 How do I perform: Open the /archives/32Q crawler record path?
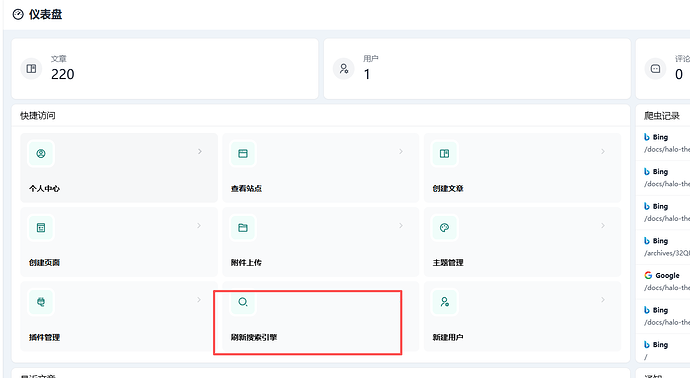tap(667, 253)
